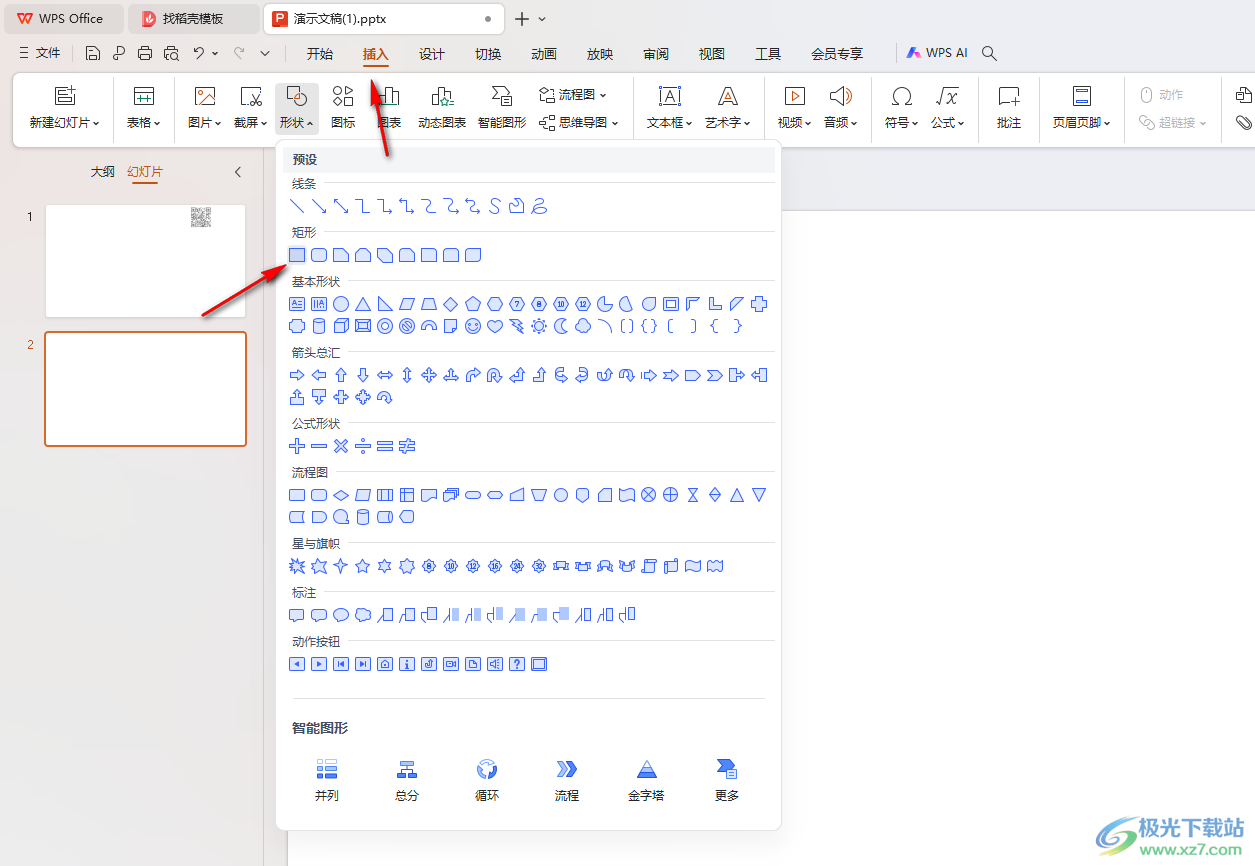Open Smart Graphics (智能图形) tool
Image resolution: width=1255 pixels, height=866 pixels.
click(502, 108)
